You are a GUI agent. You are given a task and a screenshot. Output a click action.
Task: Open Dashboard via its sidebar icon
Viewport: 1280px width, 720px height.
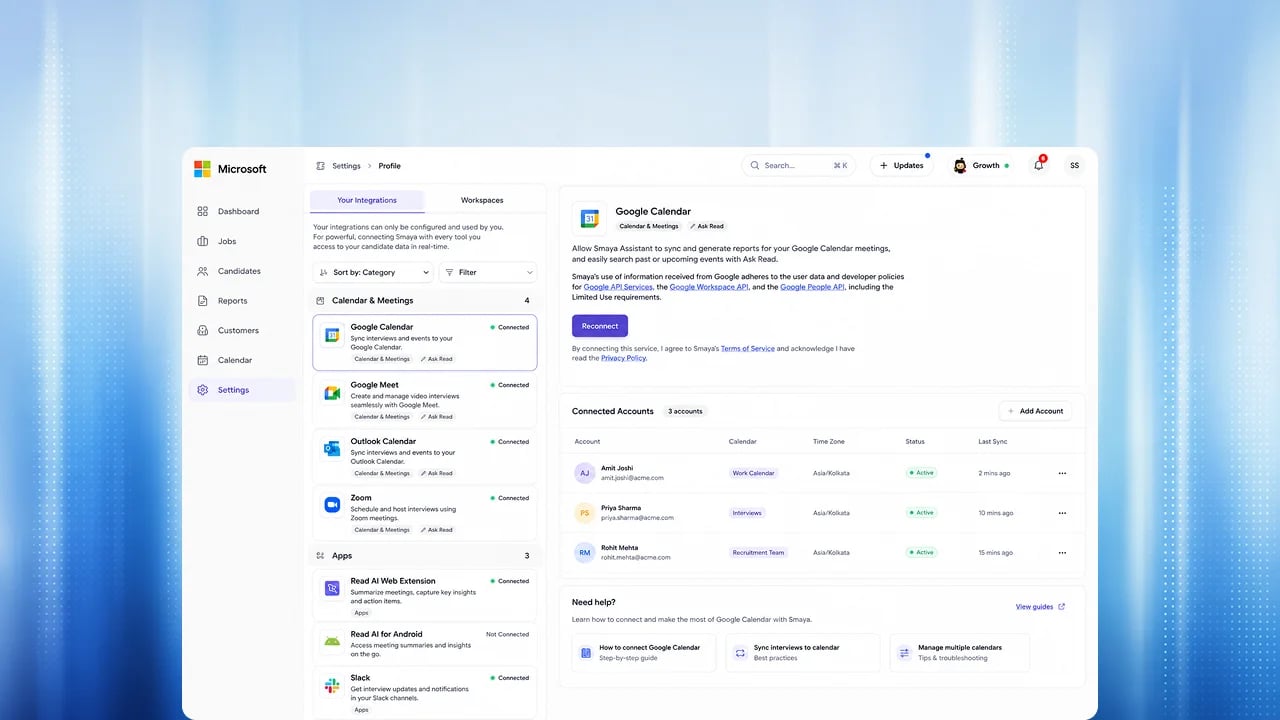(x=203, y=212)
